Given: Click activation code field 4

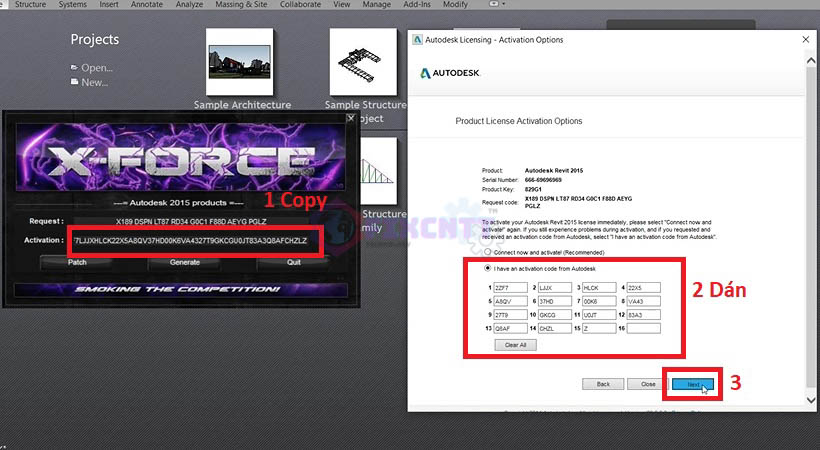Looking at the screenshot, I should [644, 288].
